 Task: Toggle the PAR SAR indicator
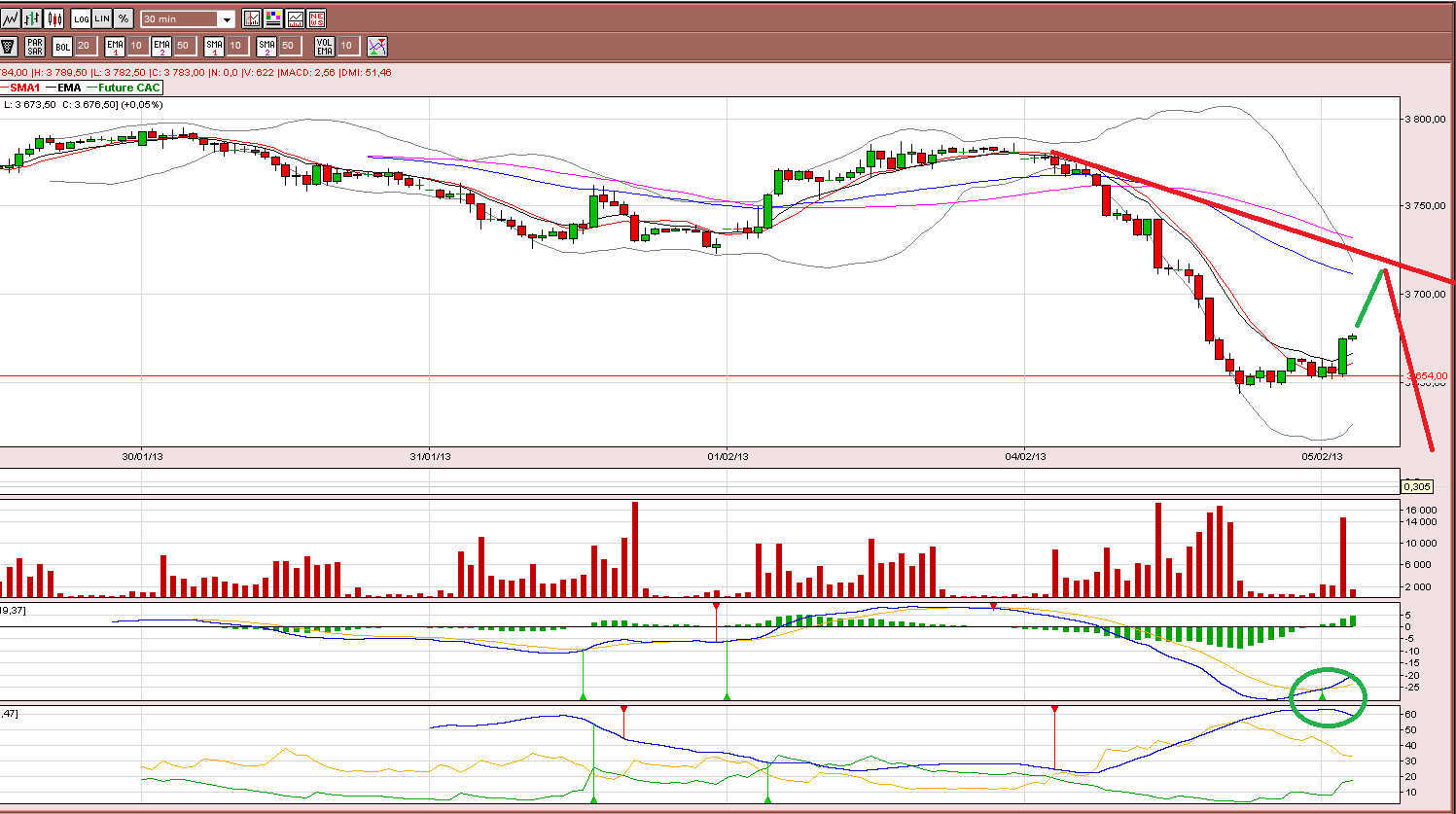click(35, 46)
